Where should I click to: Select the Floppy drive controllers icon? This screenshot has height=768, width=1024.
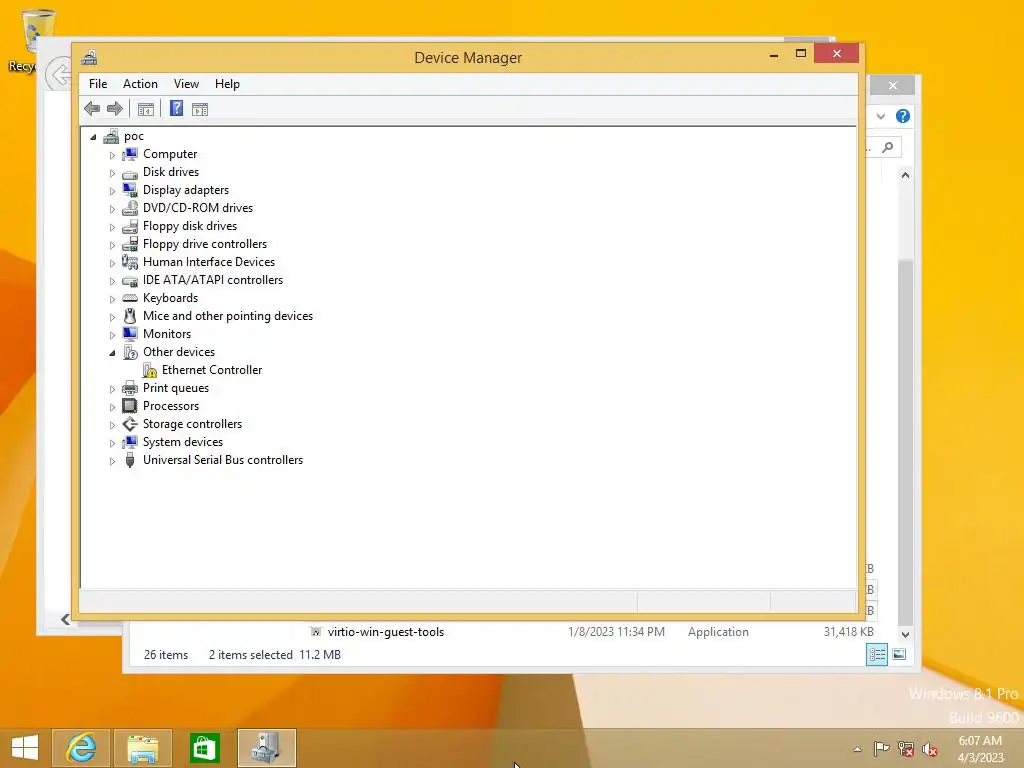coord(130,244)
